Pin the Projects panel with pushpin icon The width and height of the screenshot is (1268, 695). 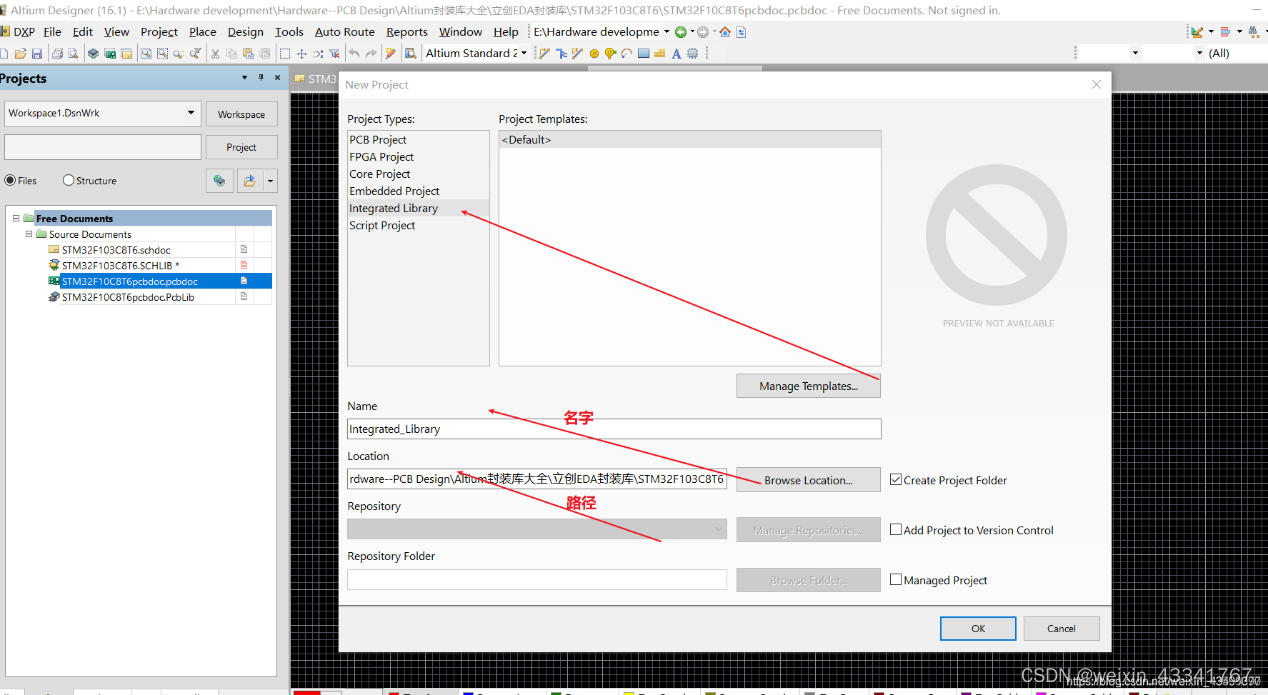(x=261, y=78)
